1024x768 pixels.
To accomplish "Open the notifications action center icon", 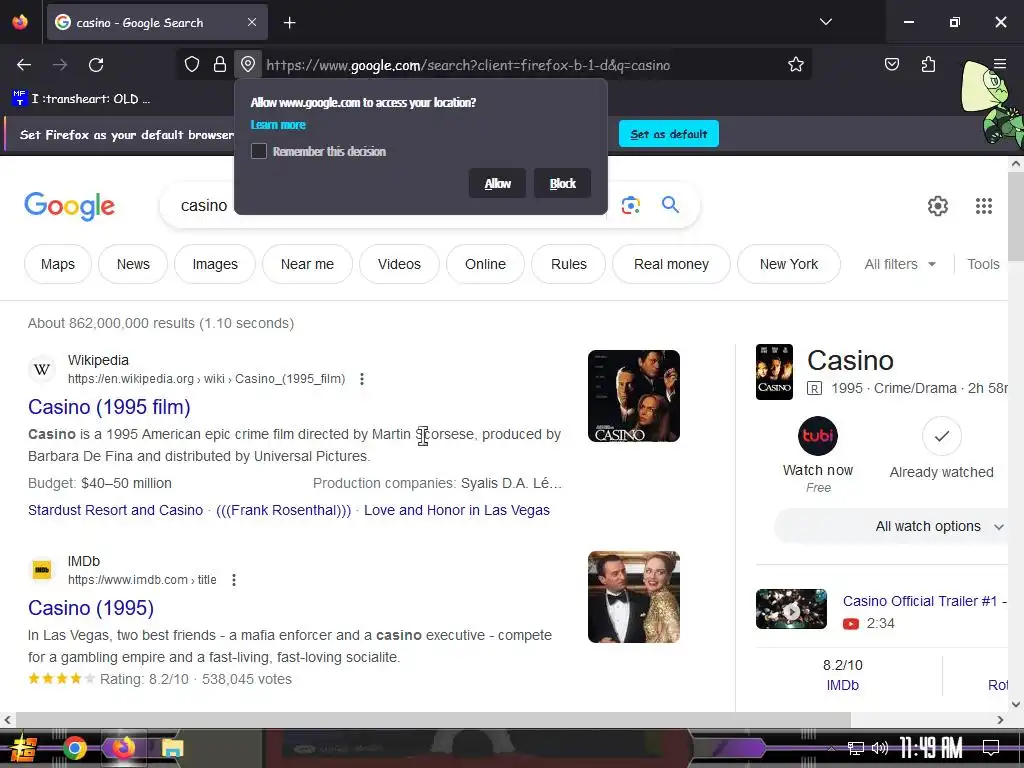I will coord(991,748).
